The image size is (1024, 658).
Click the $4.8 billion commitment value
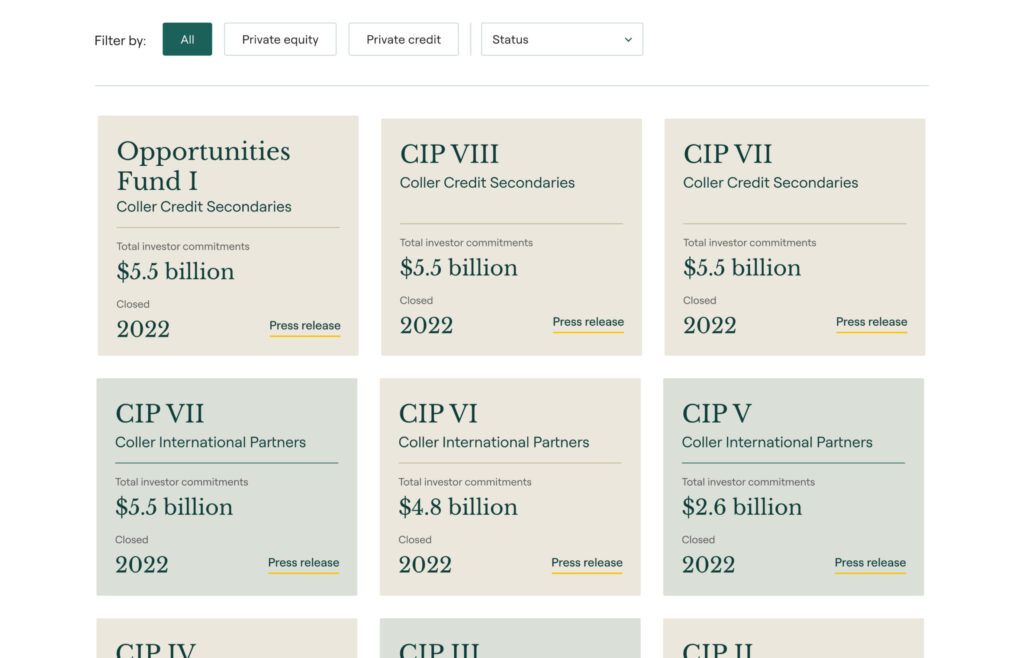[x=458, y=507]
